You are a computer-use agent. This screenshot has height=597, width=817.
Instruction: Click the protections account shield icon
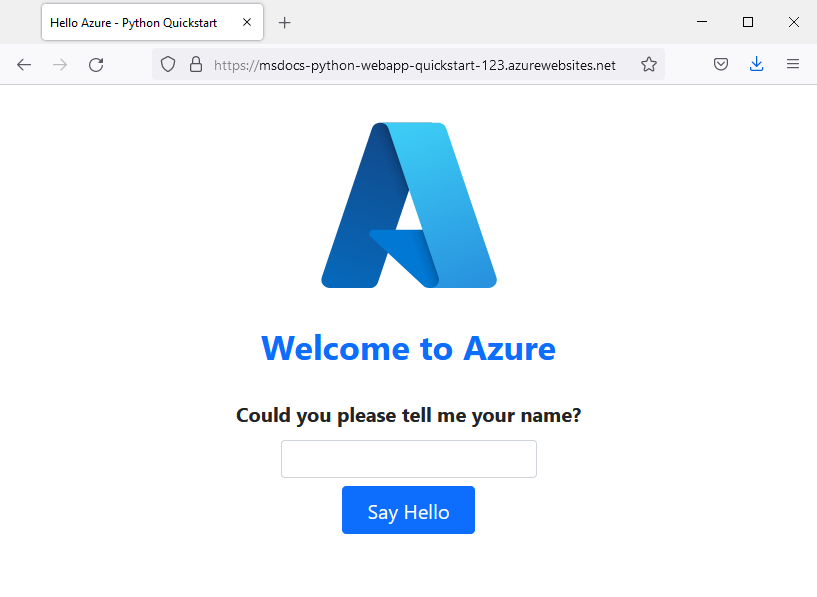click(x=720, y=63)
